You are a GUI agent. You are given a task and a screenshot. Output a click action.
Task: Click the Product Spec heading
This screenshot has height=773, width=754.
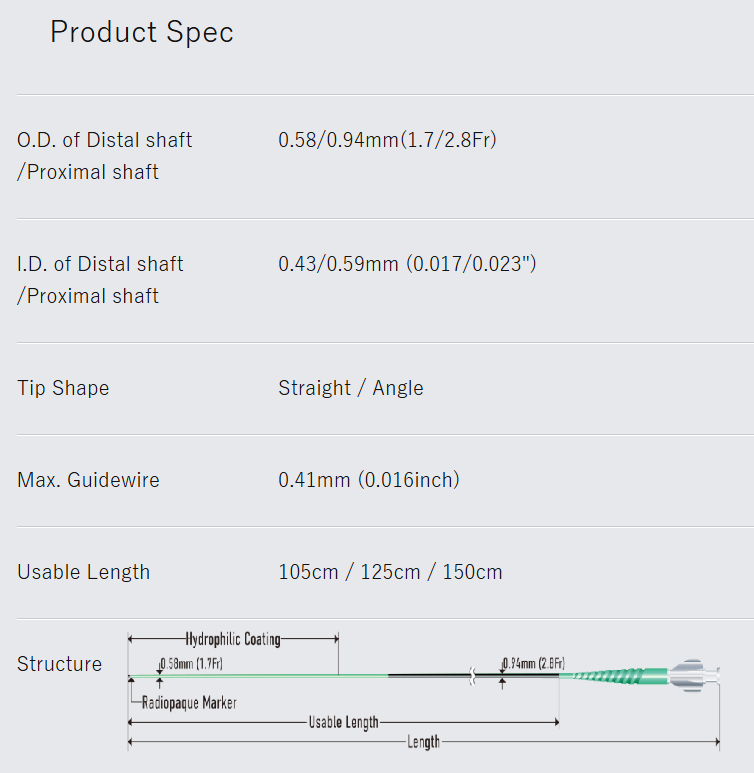point(142,33)
